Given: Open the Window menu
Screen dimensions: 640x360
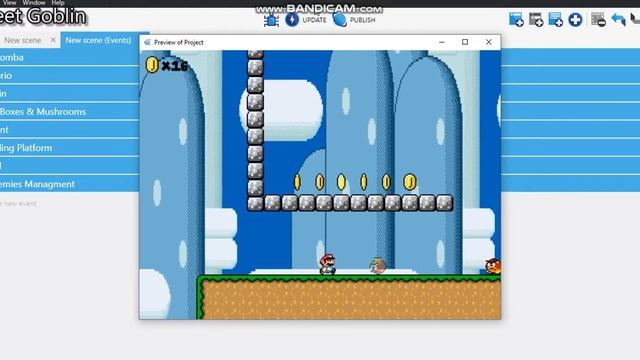Looking at the screenshot, I should pos(34,2).
